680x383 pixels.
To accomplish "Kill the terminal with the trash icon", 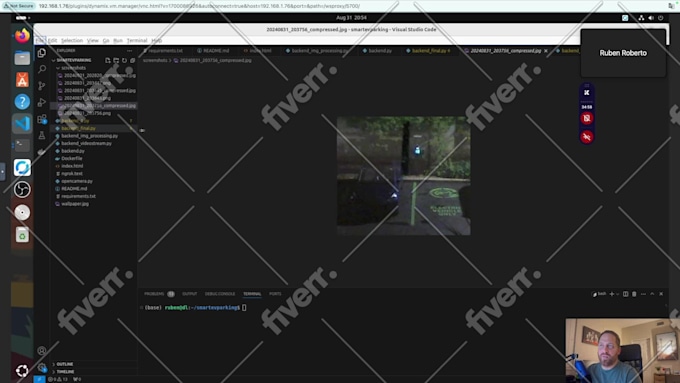I will [634, 294].
